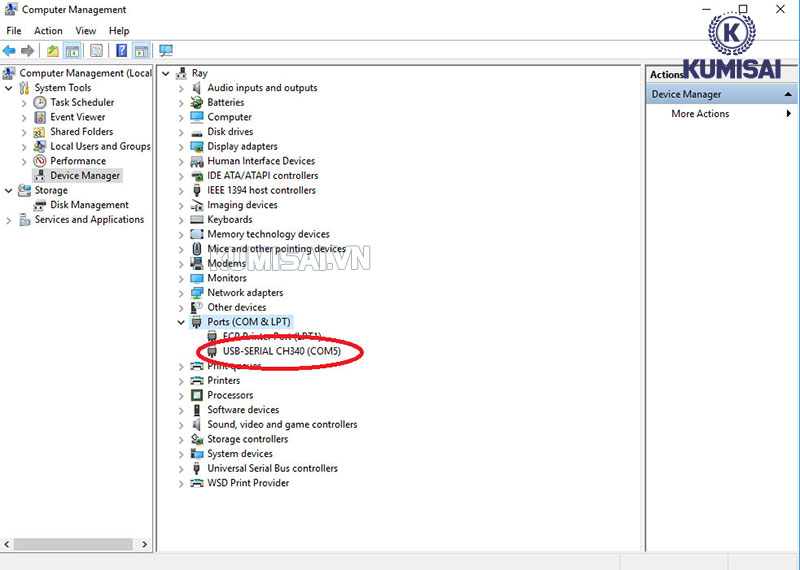Open the Action menu
This screenshot has width=800, height=570.
coord(48,31)
